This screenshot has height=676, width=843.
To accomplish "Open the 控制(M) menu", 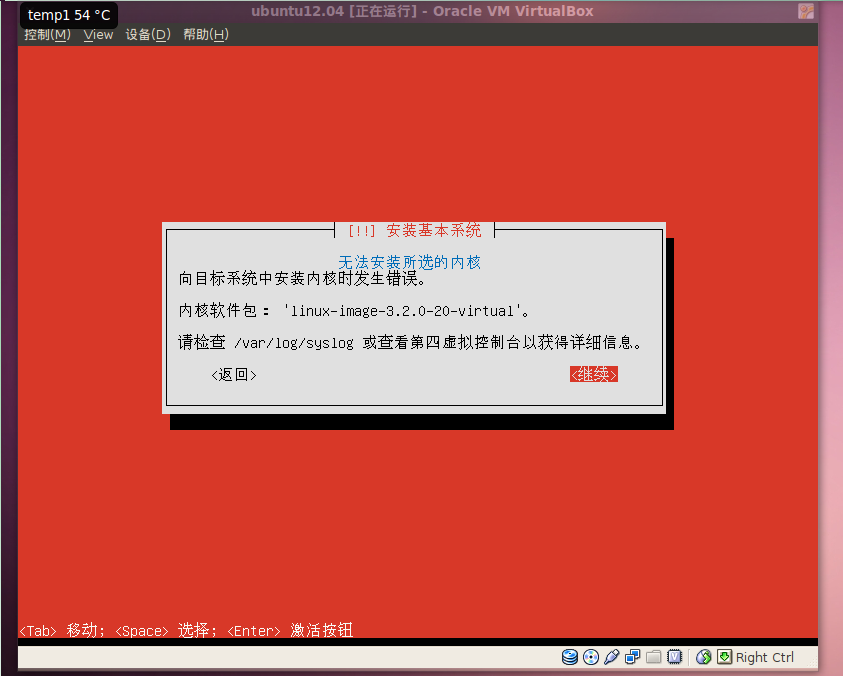I will (x=47, y=35).
